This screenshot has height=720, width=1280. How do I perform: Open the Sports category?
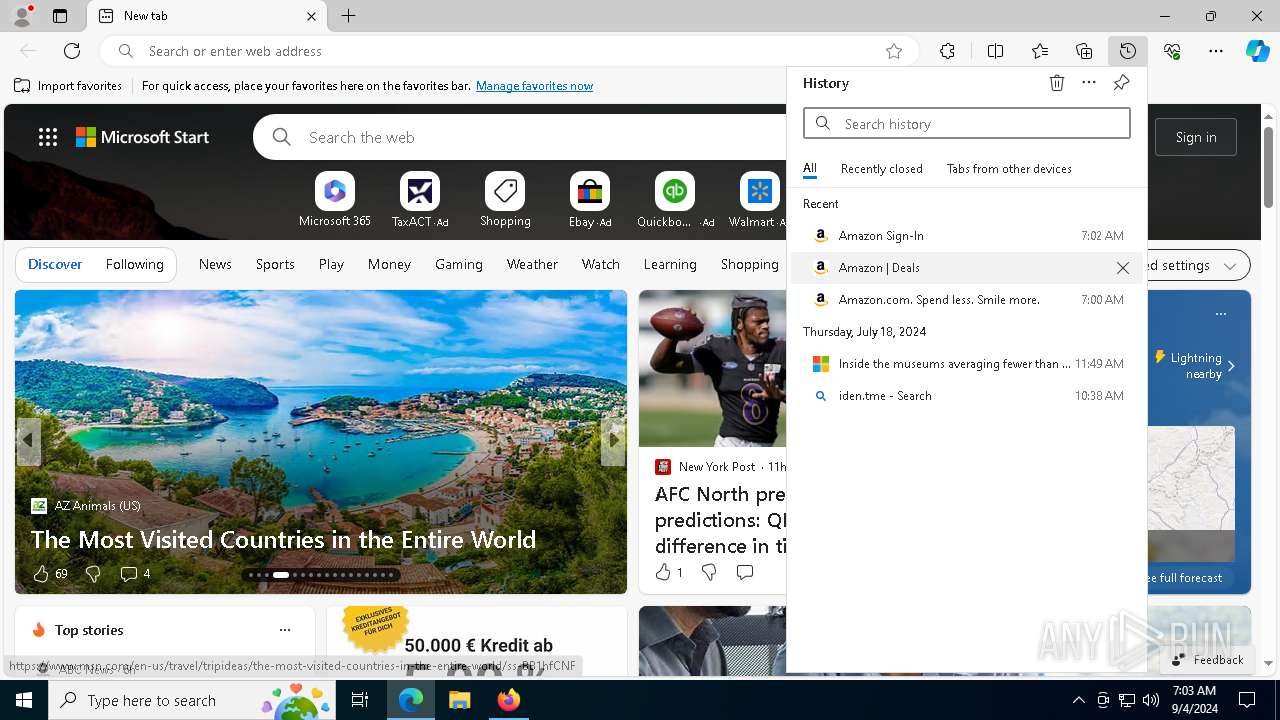[x=275, y=265]
